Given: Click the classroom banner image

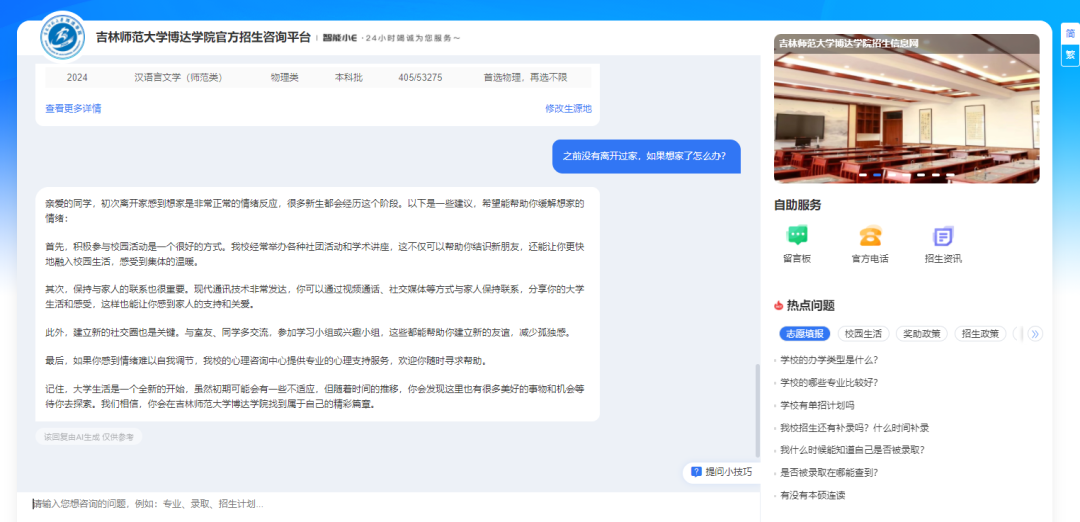Looking at the screenshot, I should 906,110.
